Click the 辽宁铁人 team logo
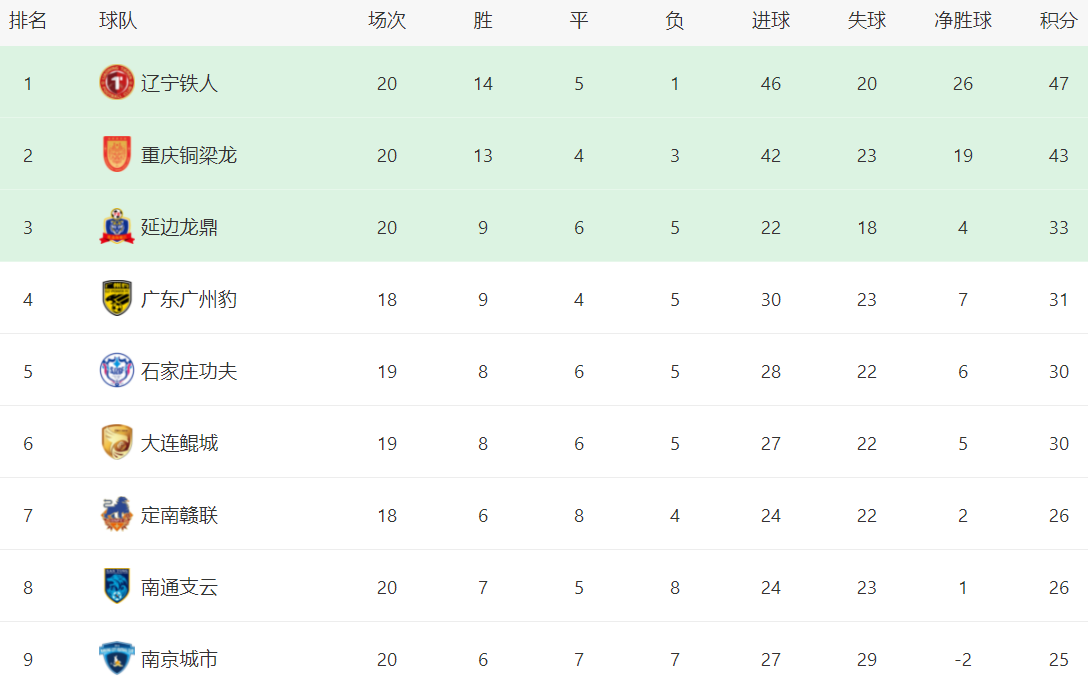Viewport: 1088px width, 692px height. tap(117, 83)
